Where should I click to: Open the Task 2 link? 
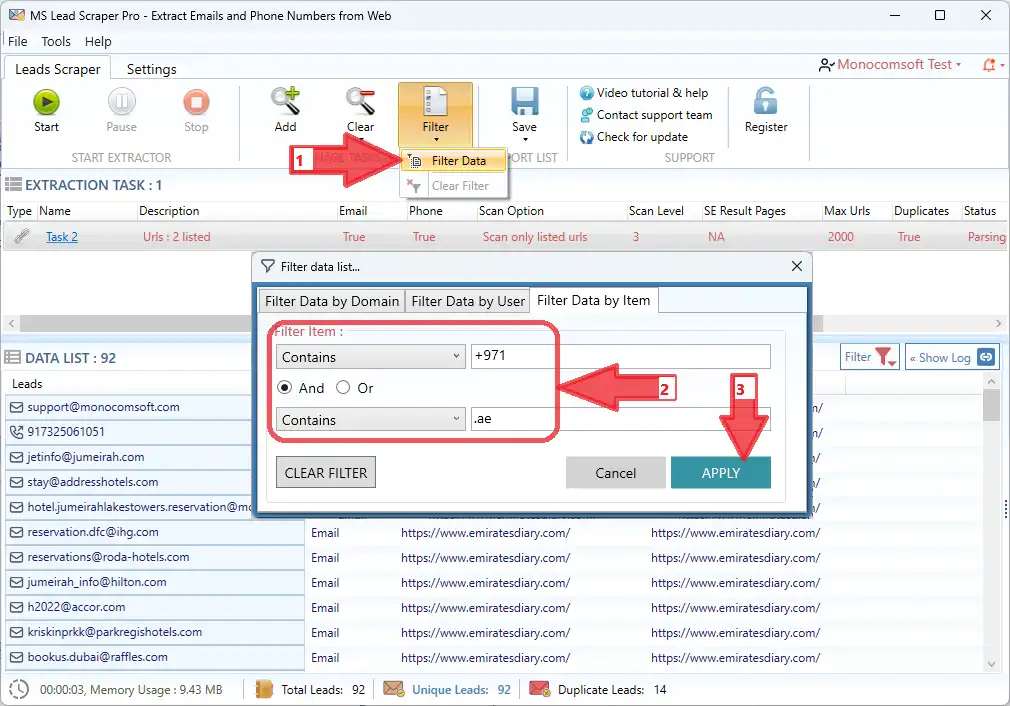(62, 237)
